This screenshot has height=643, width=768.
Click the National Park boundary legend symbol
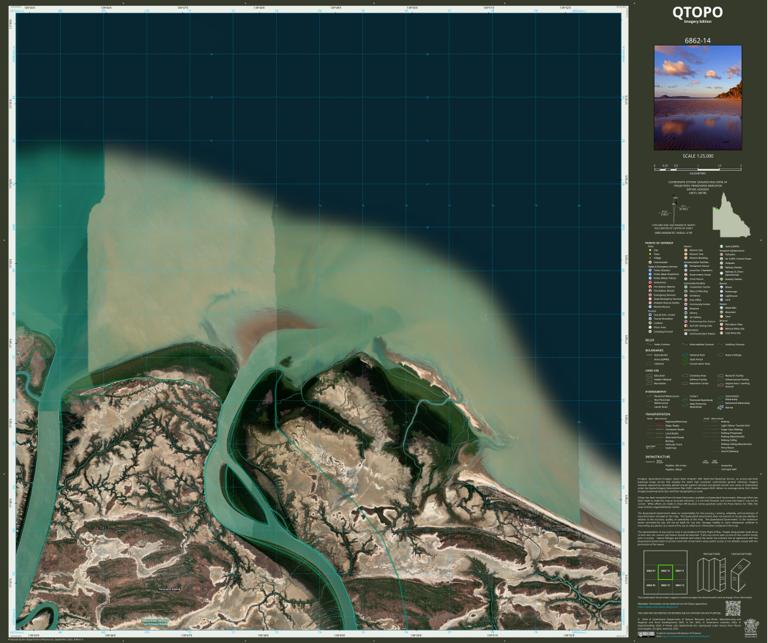[685, 355]
